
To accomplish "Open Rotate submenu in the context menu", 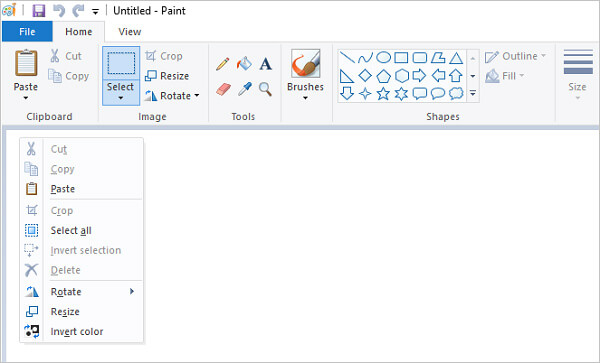I will point(82,291).
